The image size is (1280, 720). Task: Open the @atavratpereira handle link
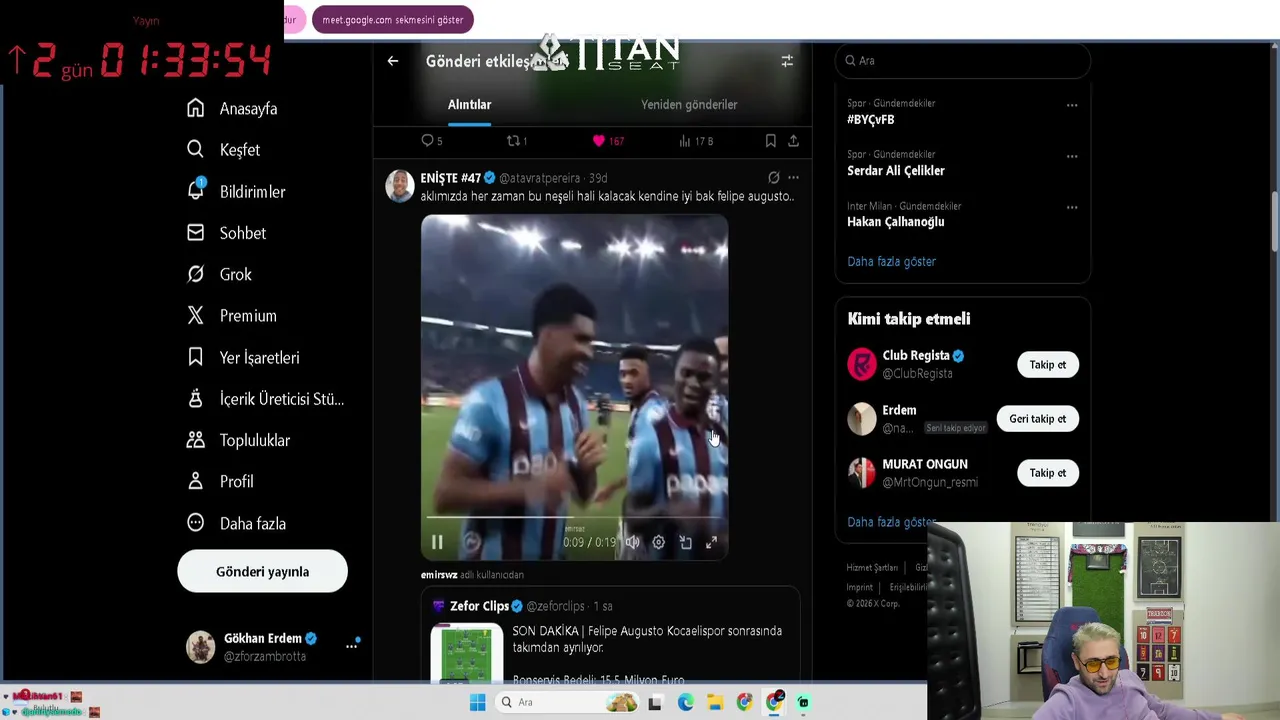click(x=539, y=178)
